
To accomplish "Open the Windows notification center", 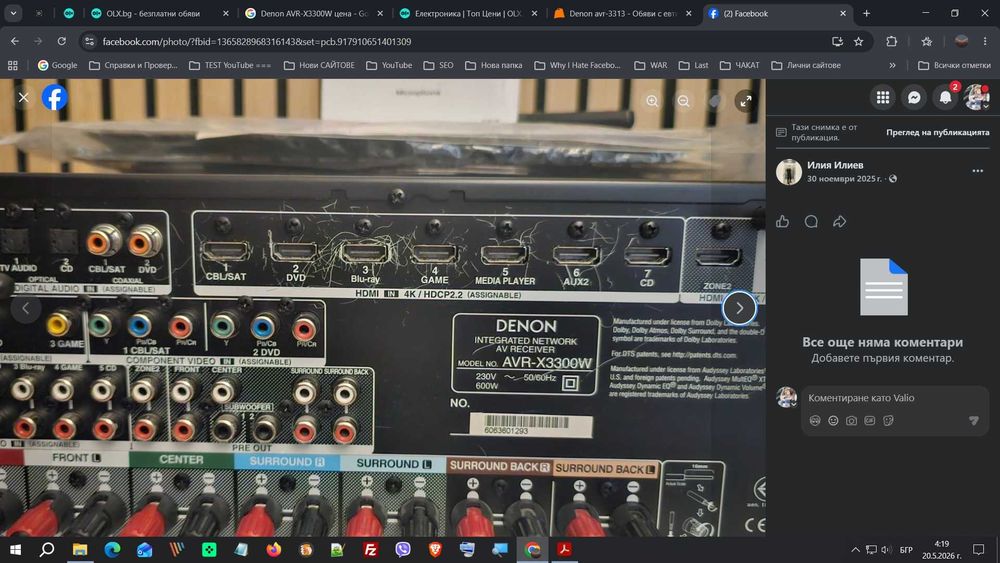I will click(x=978, y=550).
